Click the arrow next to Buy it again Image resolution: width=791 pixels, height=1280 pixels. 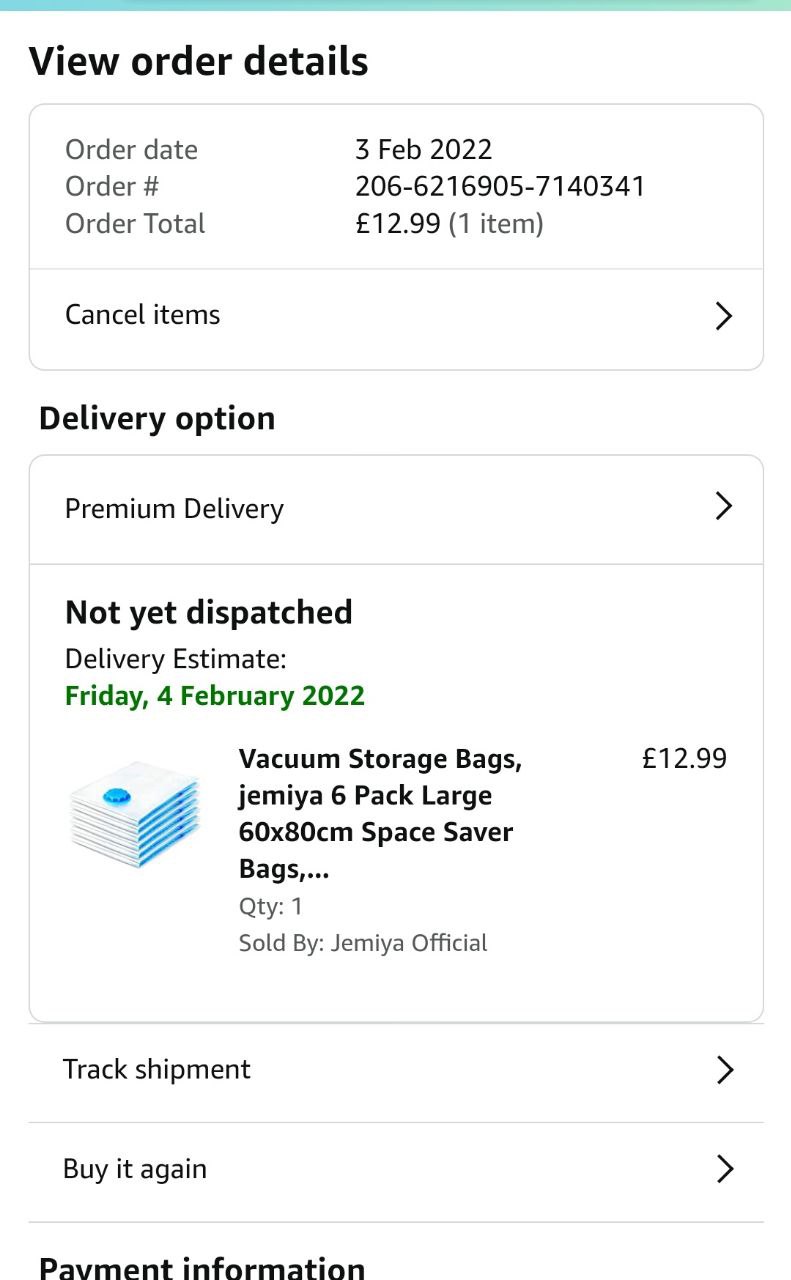point(725,1169)
